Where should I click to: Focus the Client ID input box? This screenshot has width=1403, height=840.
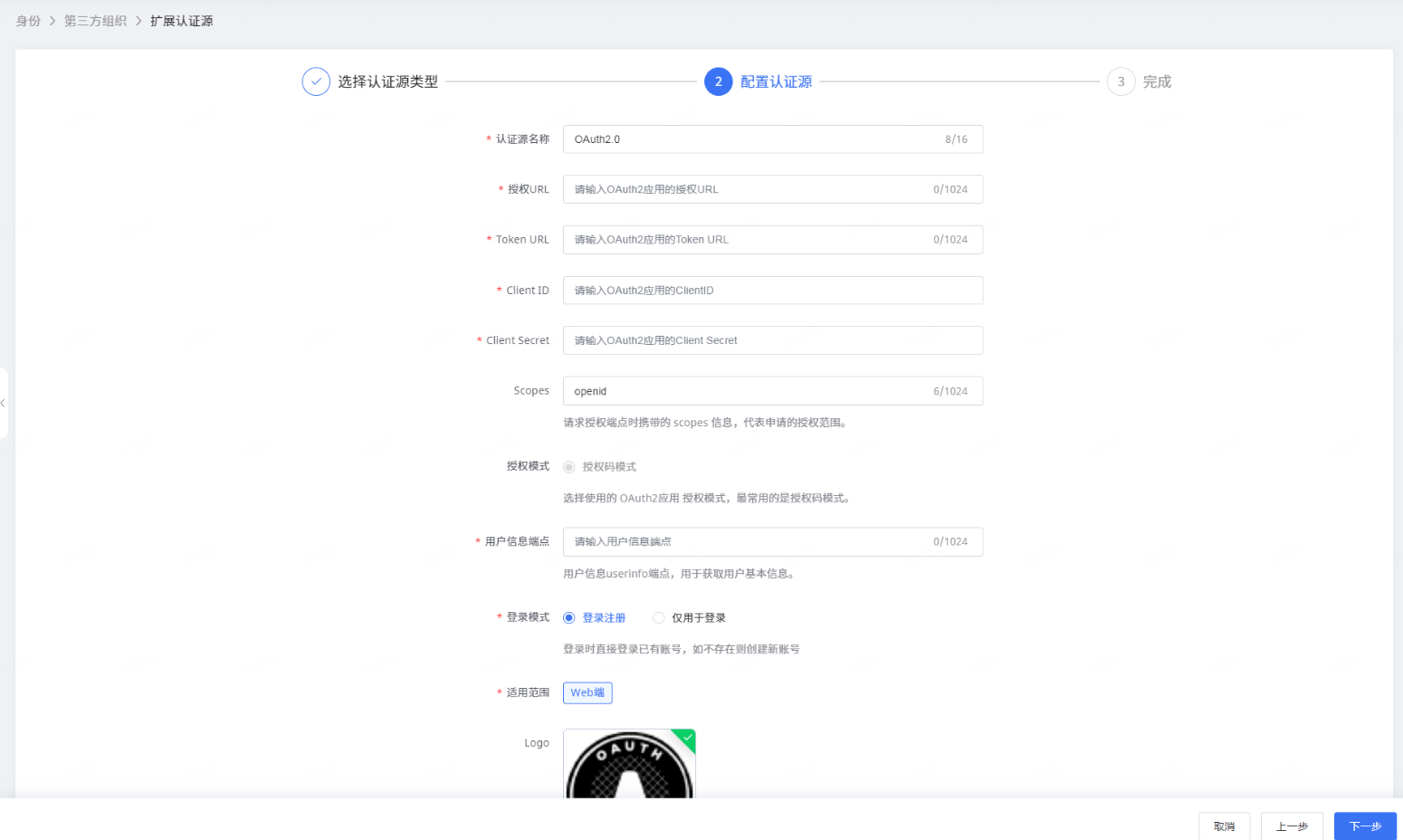pyautogui.click(x=772, y=291)
